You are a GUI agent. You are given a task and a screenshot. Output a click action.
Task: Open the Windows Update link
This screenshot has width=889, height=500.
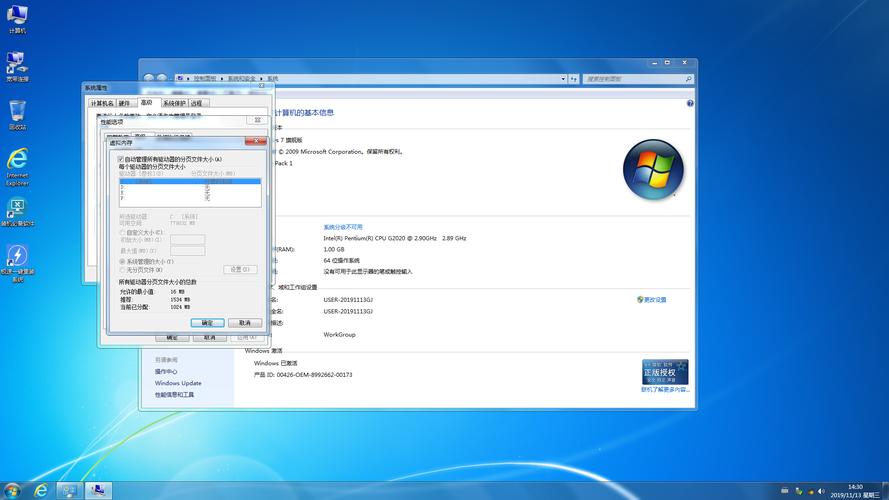(x=178, y=383)
